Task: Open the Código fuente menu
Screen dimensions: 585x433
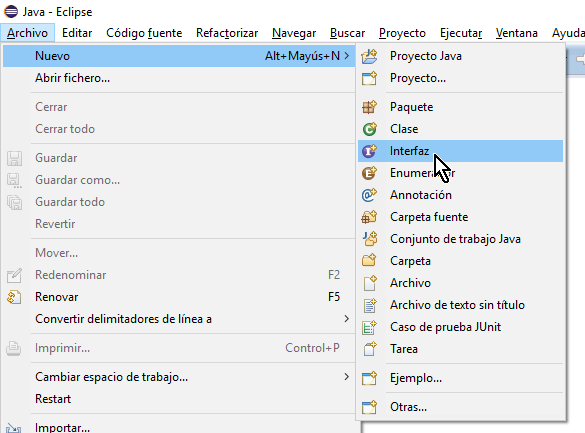Action: [x=144, y=33]
